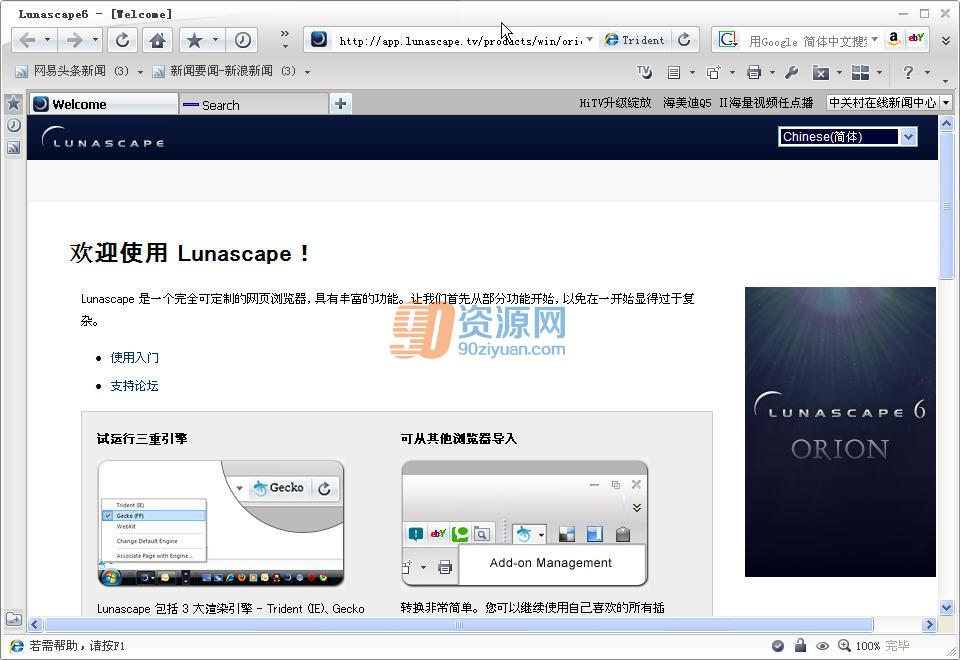Click the new window toolbar icon
This screenshot has height=660, width=960.
coord(713,72)
